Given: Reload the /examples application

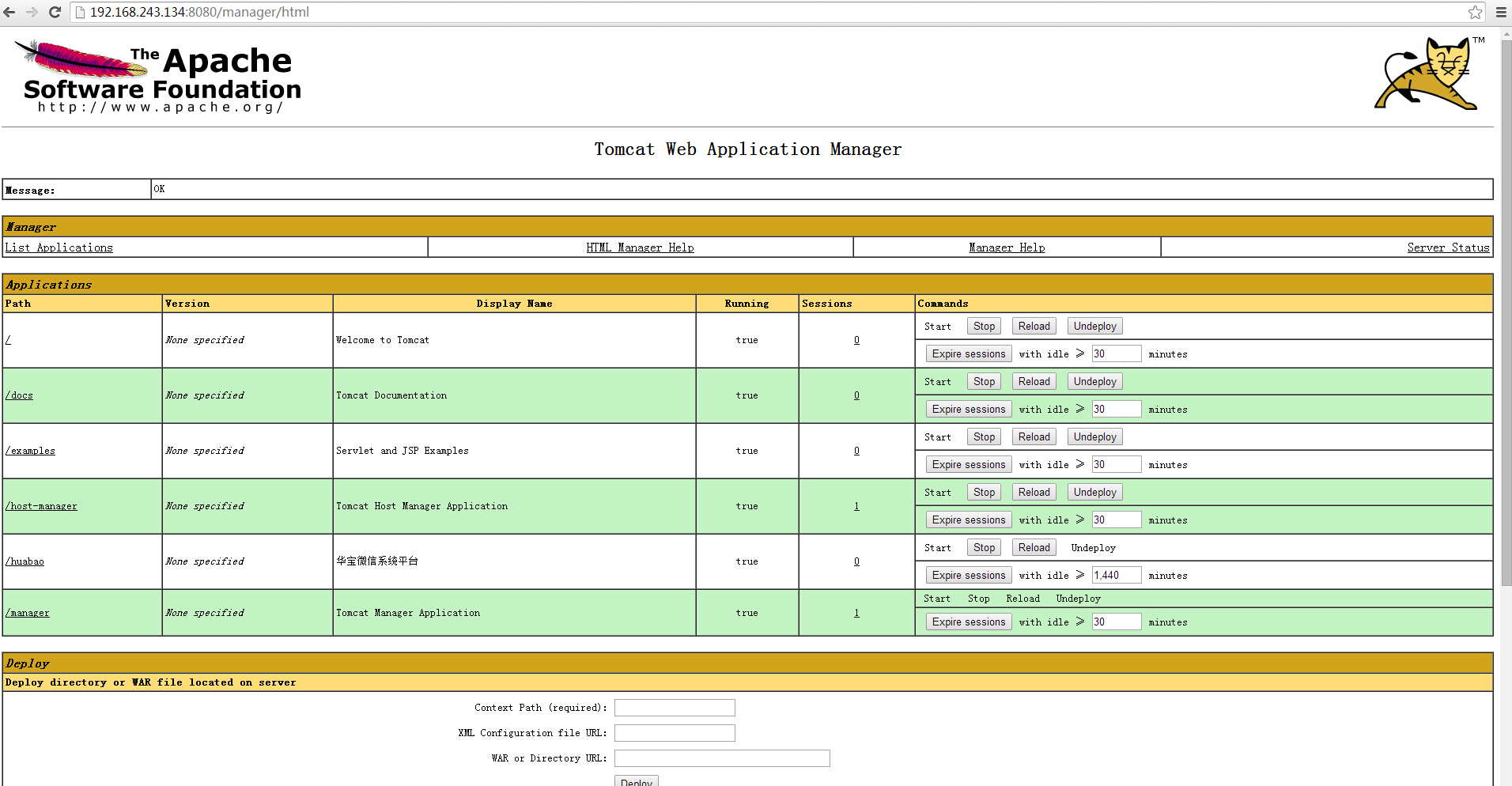Looking at the screenshot, I should [1034, 436].
